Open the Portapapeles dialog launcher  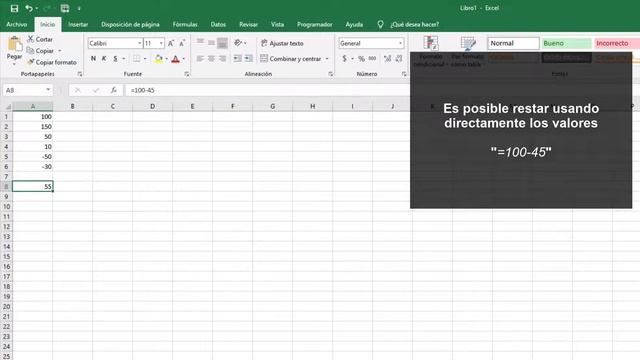80,74
